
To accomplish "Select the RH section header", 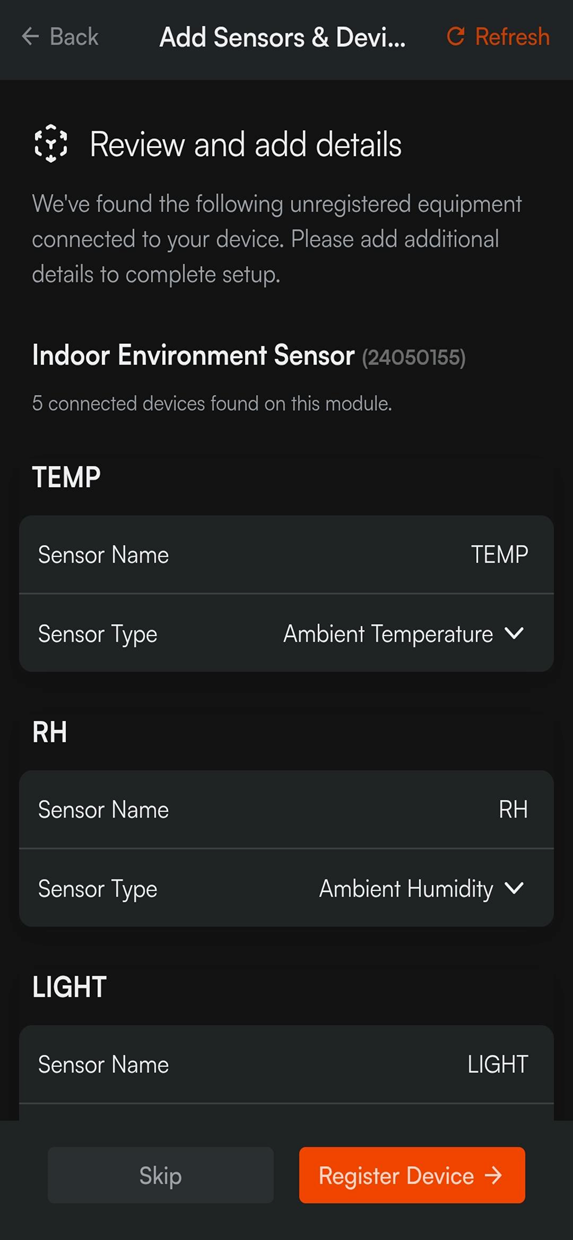I will [x=50, y=732].
